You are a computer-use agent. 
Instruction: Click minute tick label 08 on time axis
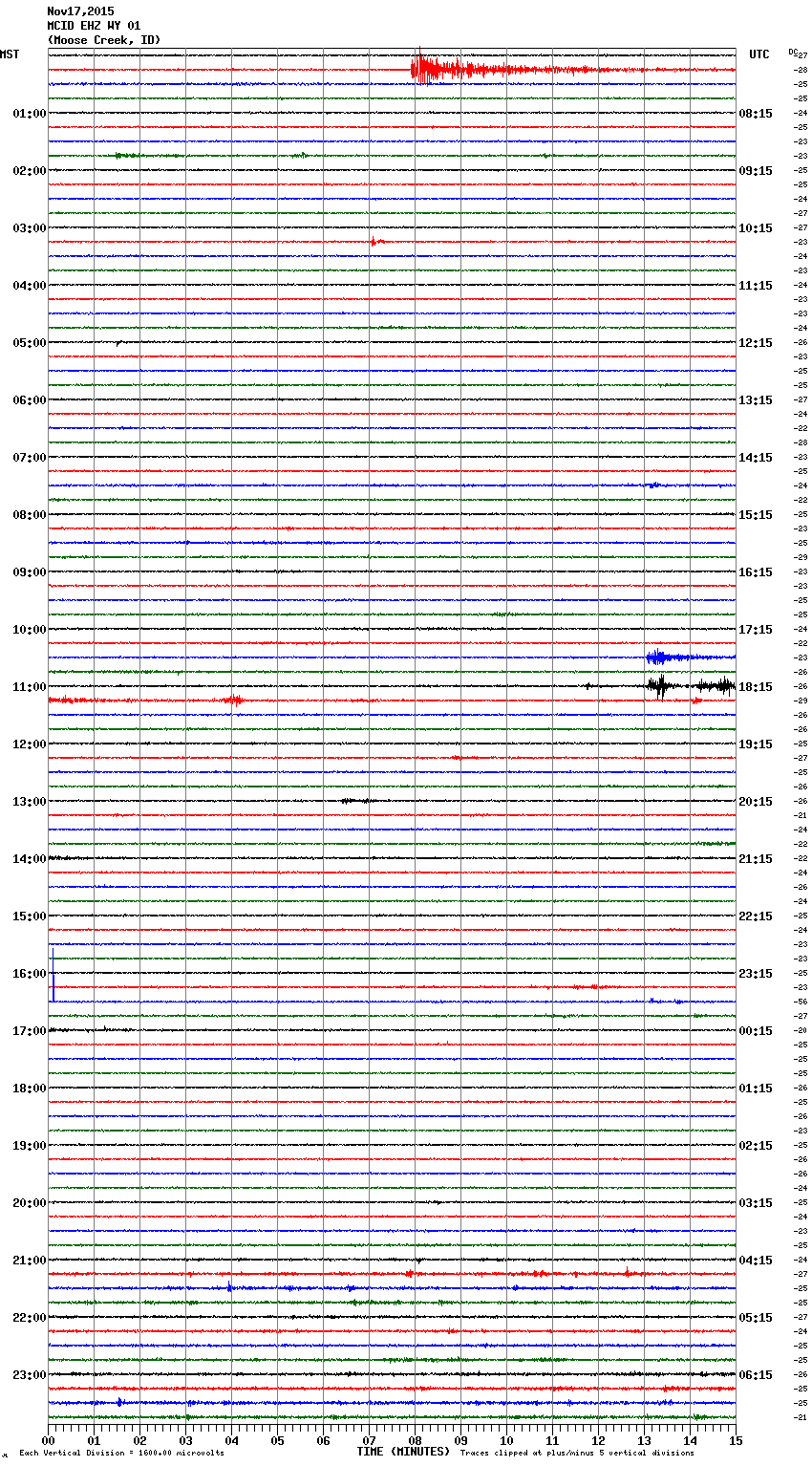point(415,1440)
